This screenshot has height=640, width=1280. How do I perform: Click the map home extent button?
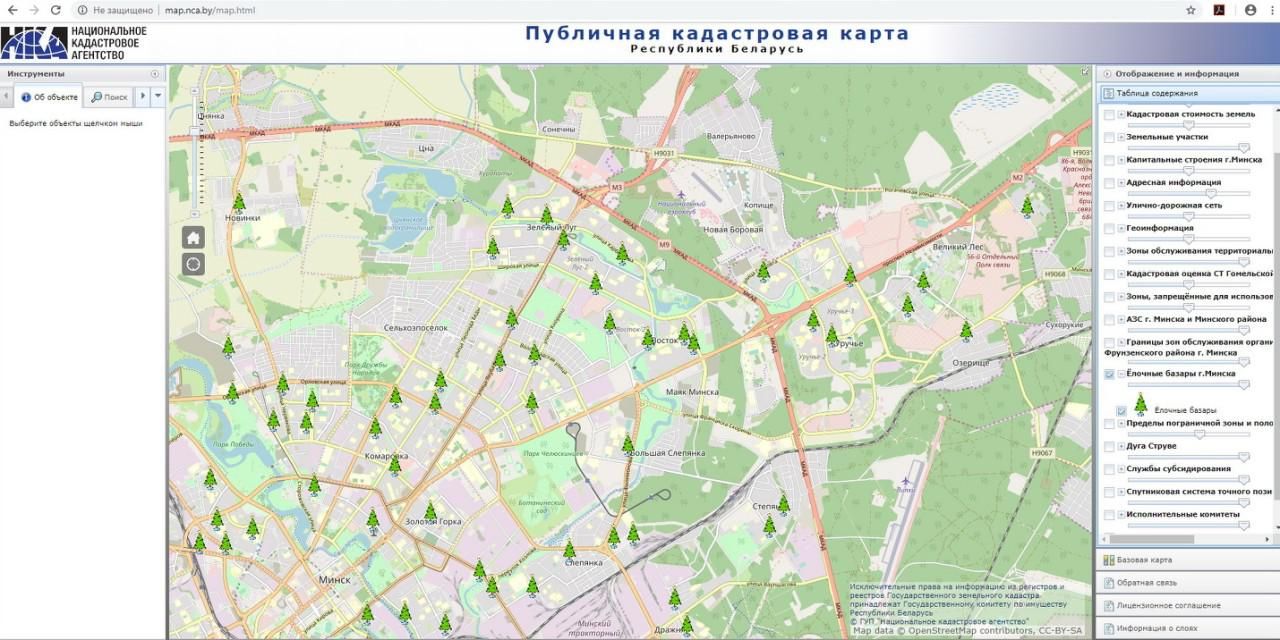[x=193, y=237]
